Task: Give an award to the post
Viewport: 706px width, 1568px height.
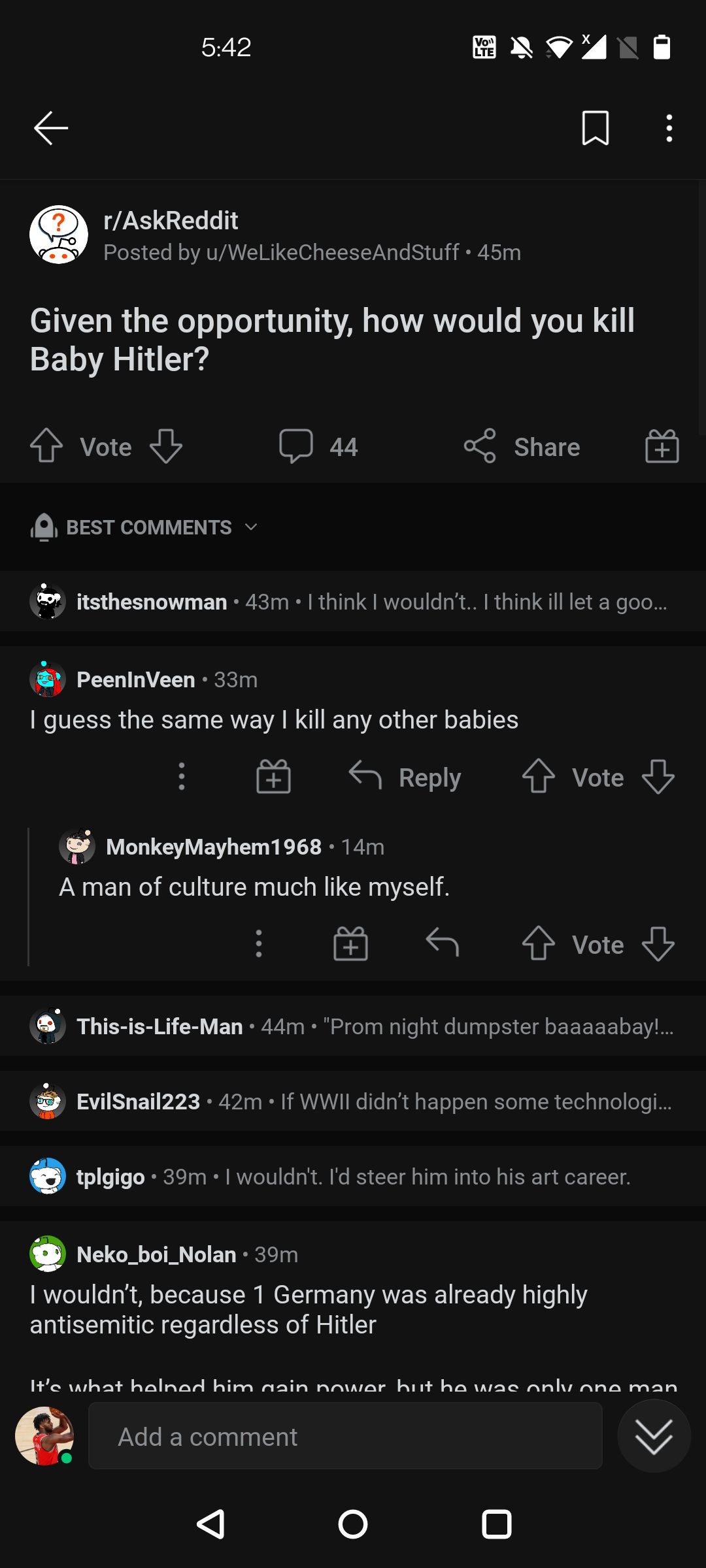Action: tap(662, 447)
